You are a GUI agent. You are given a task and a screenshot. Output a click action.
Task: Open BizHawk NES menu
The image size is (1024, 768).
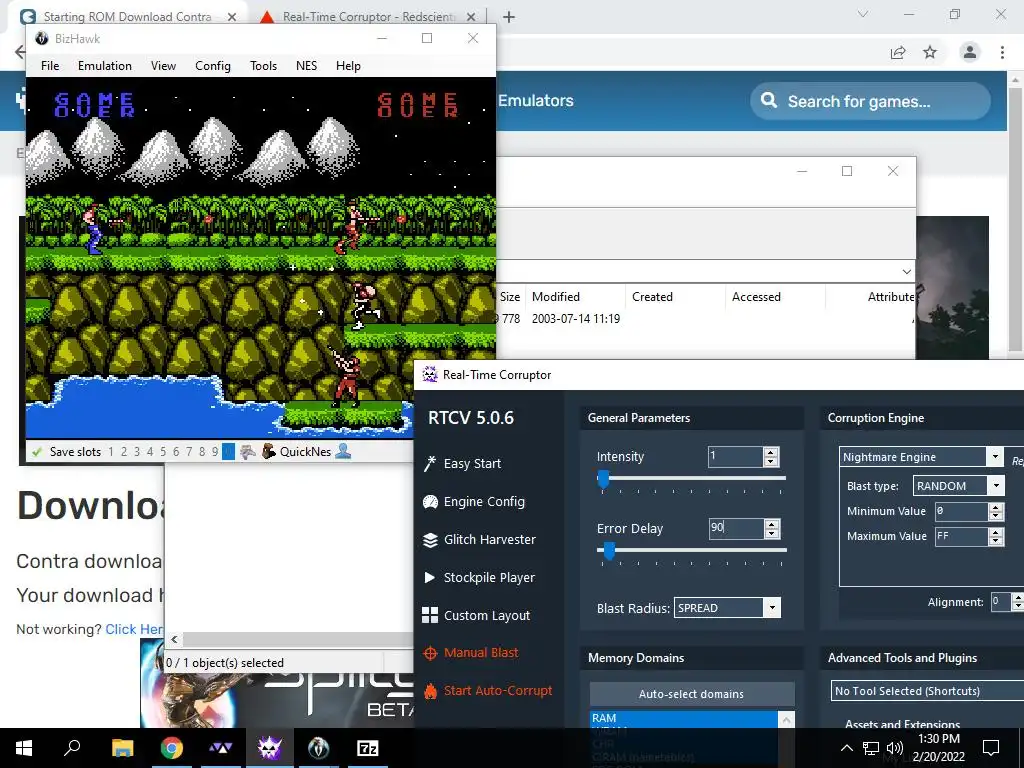(x=306, y=65)
